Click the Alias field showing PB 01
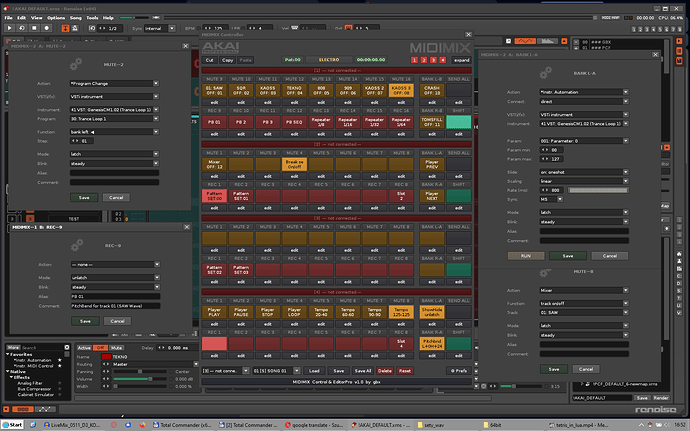Screen dimensions: 690x431 coord(115,297)
